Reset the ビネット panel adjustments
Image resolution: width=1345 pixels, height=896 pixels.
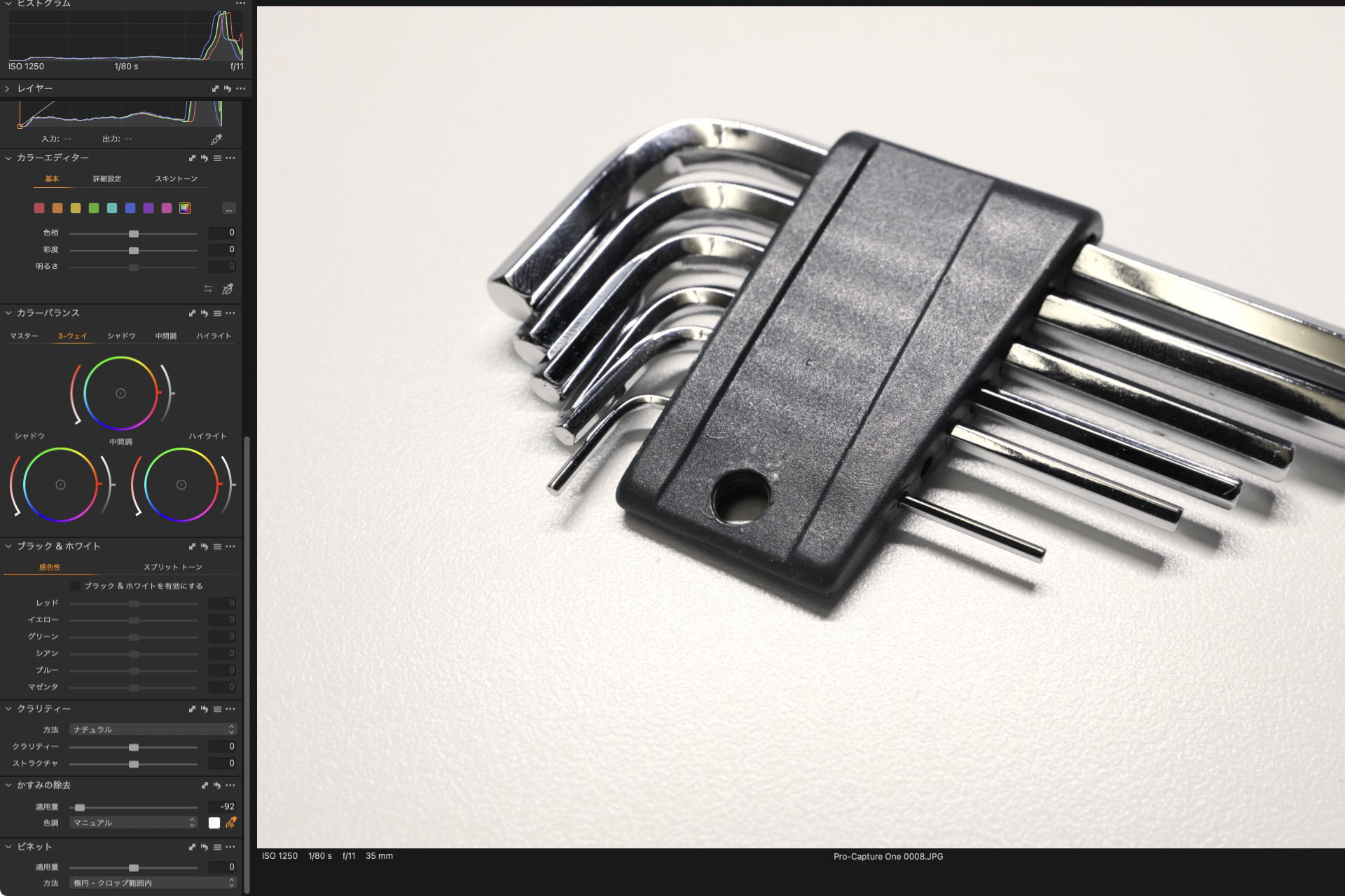205,847
